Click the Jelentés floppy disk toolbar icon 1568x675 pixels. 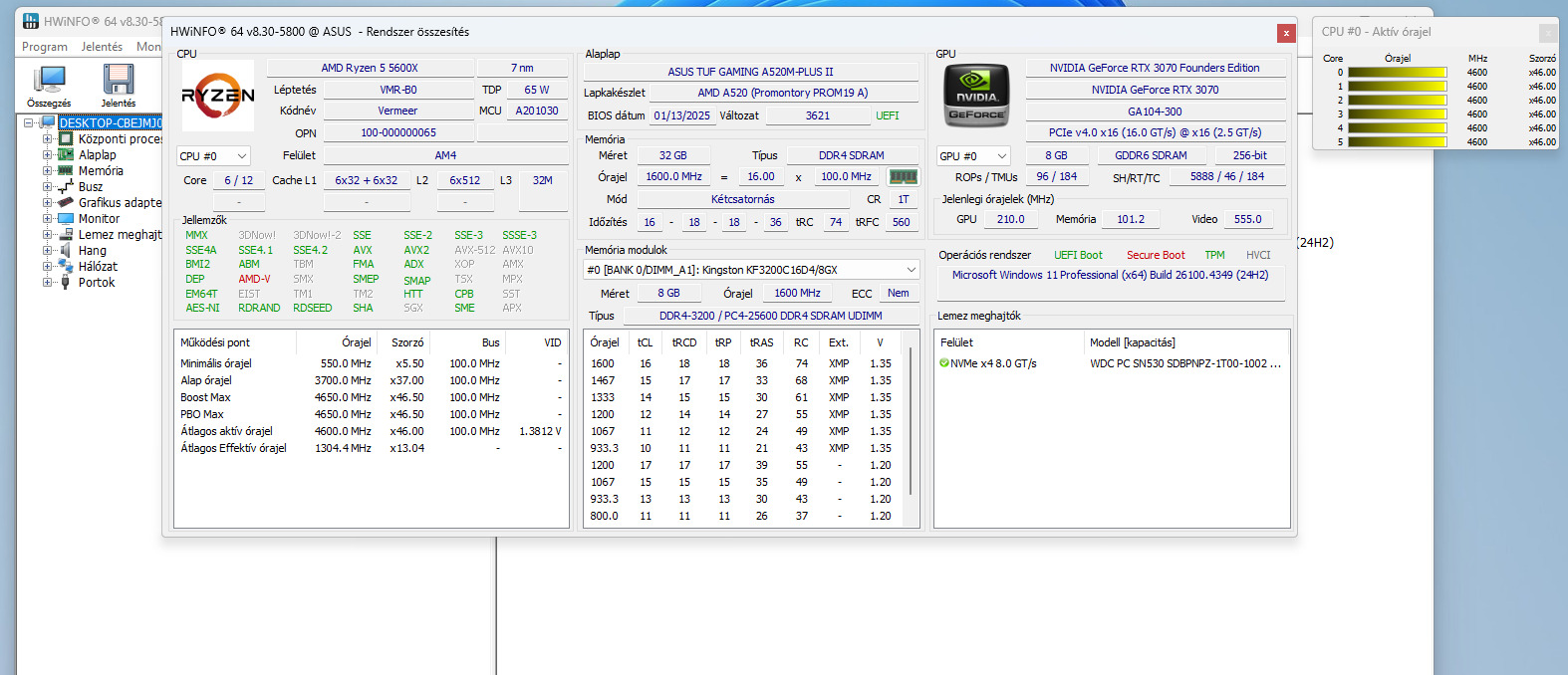(118, 80)
